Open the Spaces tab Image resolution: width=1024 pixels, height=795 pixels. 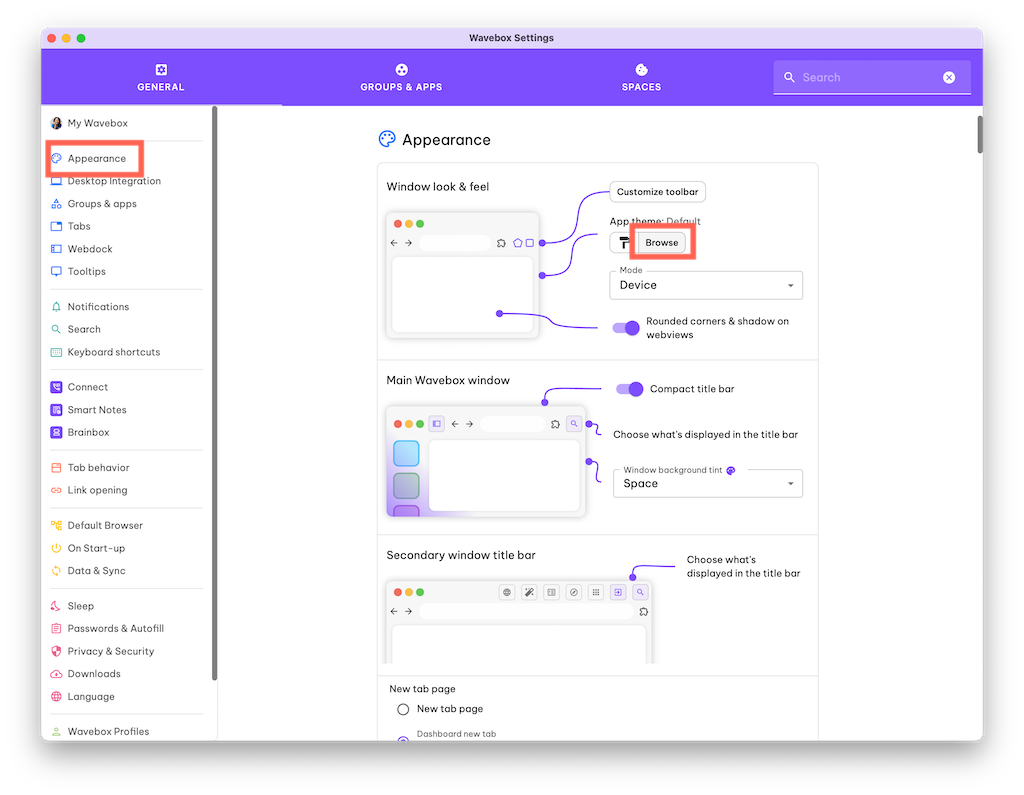tap(641, 78)
